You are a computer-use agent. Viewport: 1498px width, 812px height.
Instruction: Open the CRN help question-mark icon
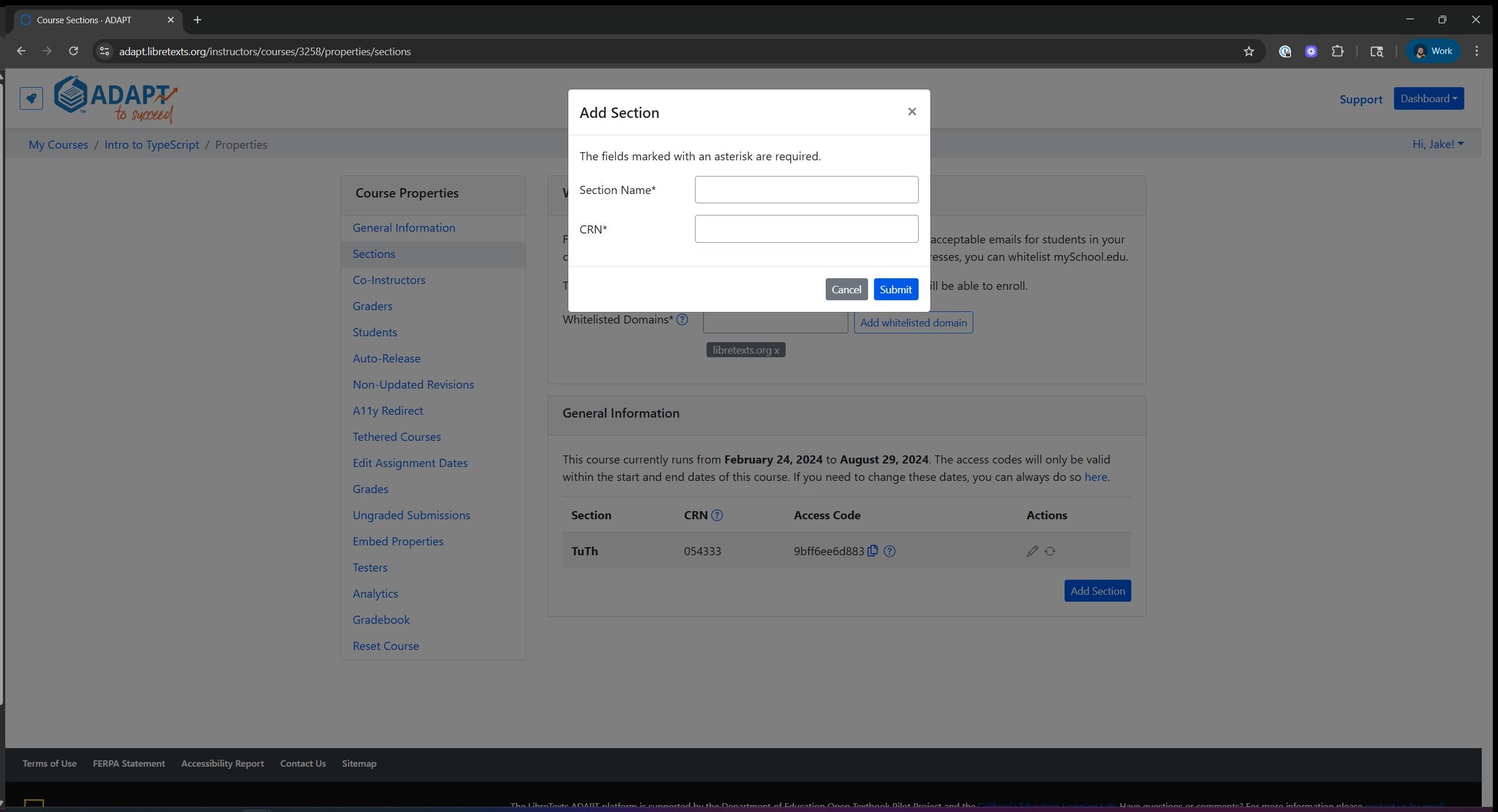[717, 516]
